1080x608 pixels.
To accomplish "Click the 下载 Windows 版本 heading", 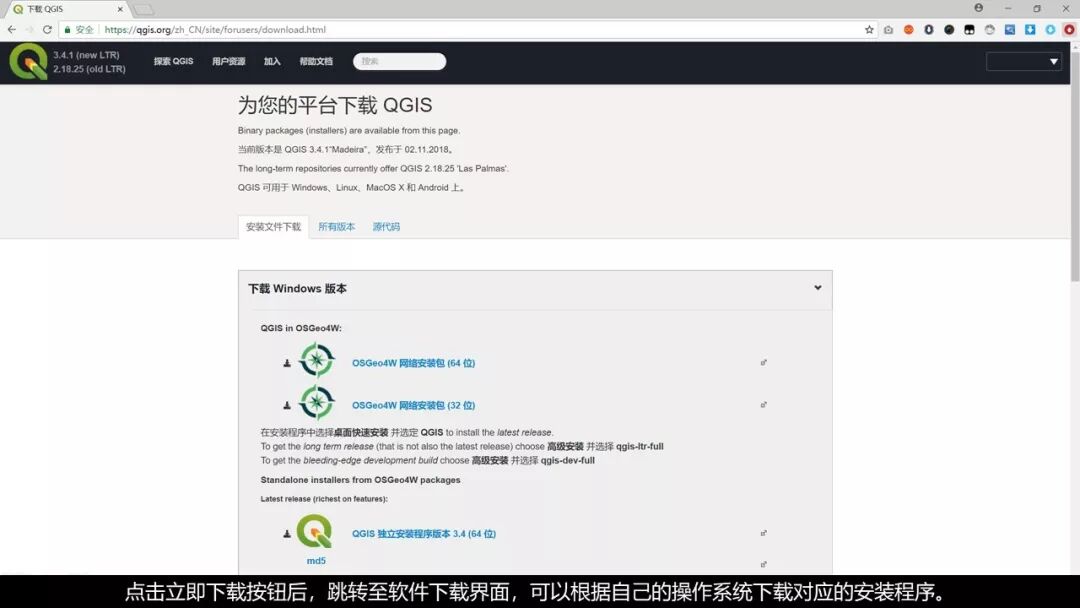I will (x=298, y=289).
